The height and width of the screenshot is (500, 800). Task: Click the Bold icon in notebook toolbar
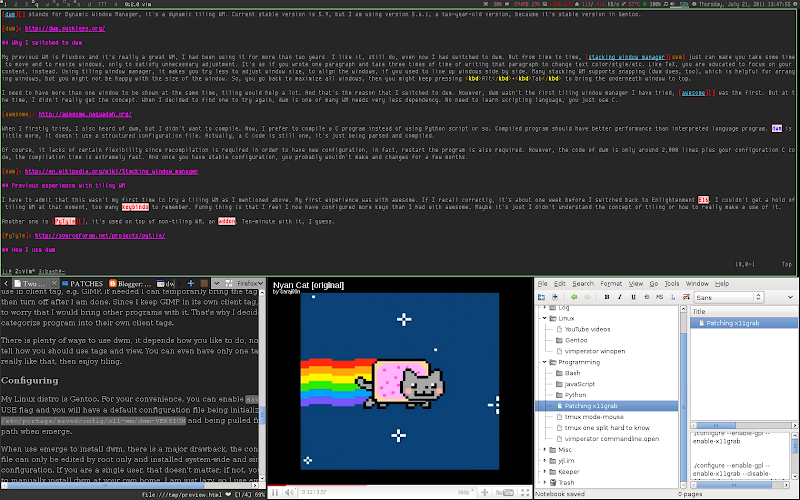point(607,297)
